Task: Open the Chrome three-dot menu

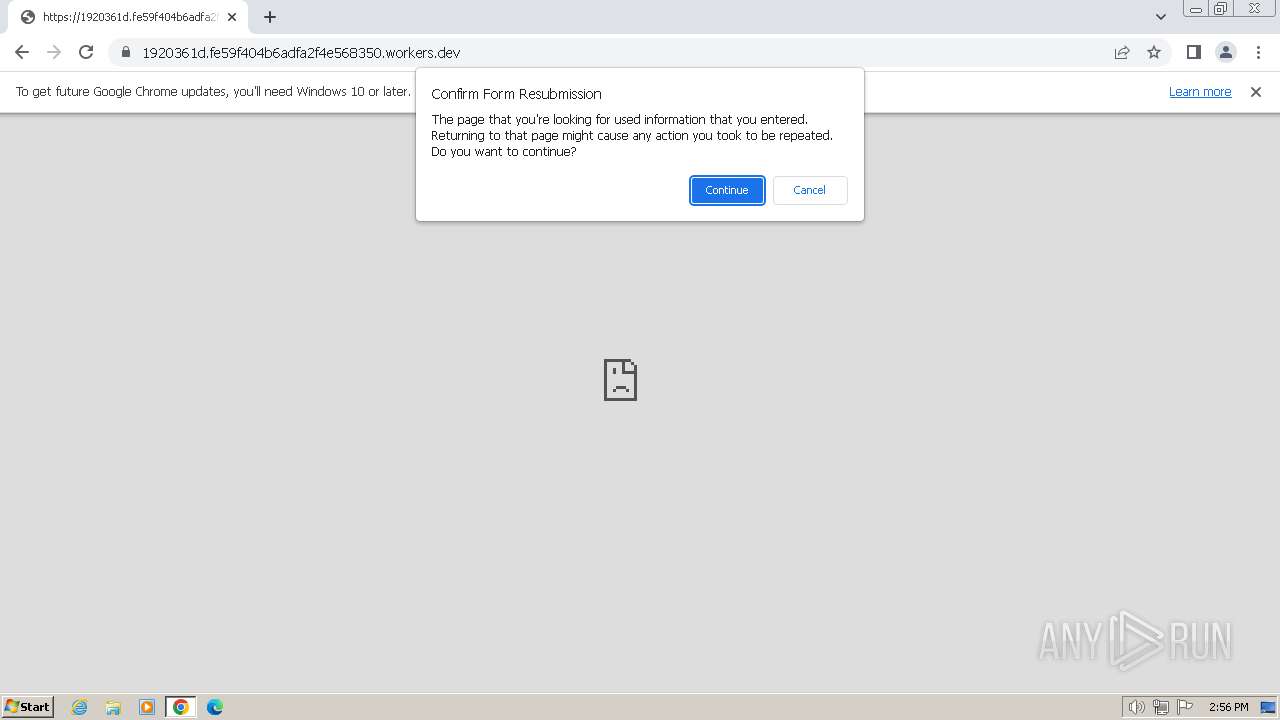Action: coord(1258,52)
